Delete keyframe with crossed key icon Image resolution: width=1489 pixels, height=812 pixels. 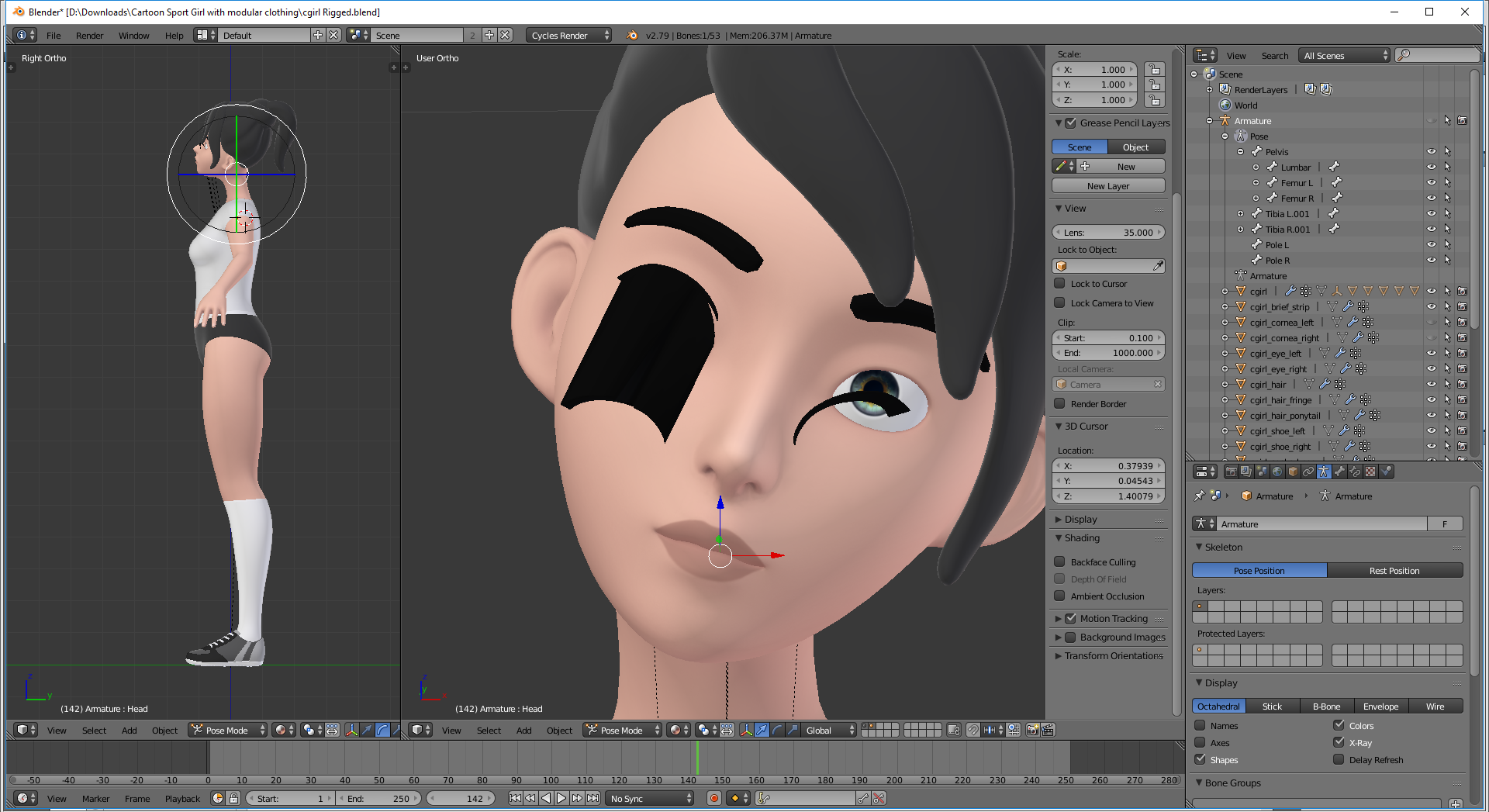[879, 798]
